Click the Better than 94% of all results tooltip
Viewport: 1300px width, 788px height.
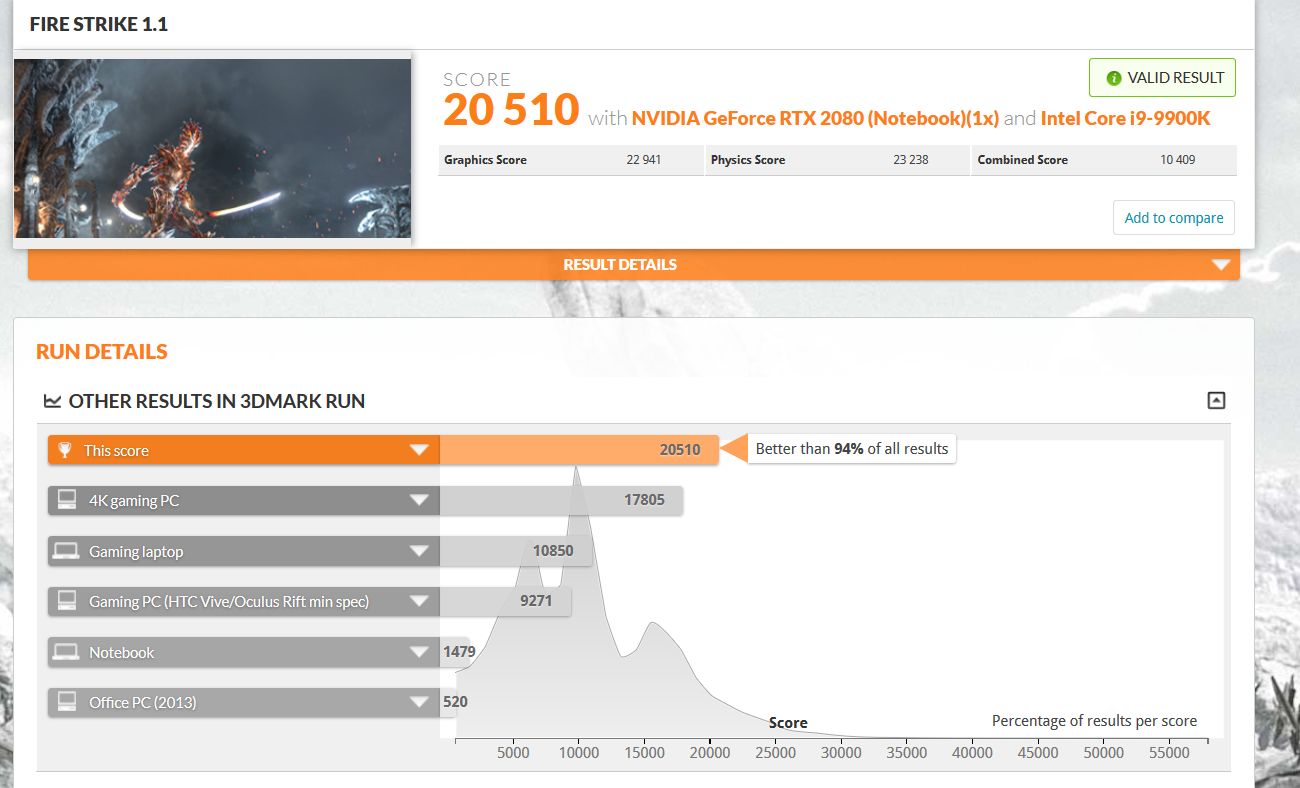tap(851, 449)
